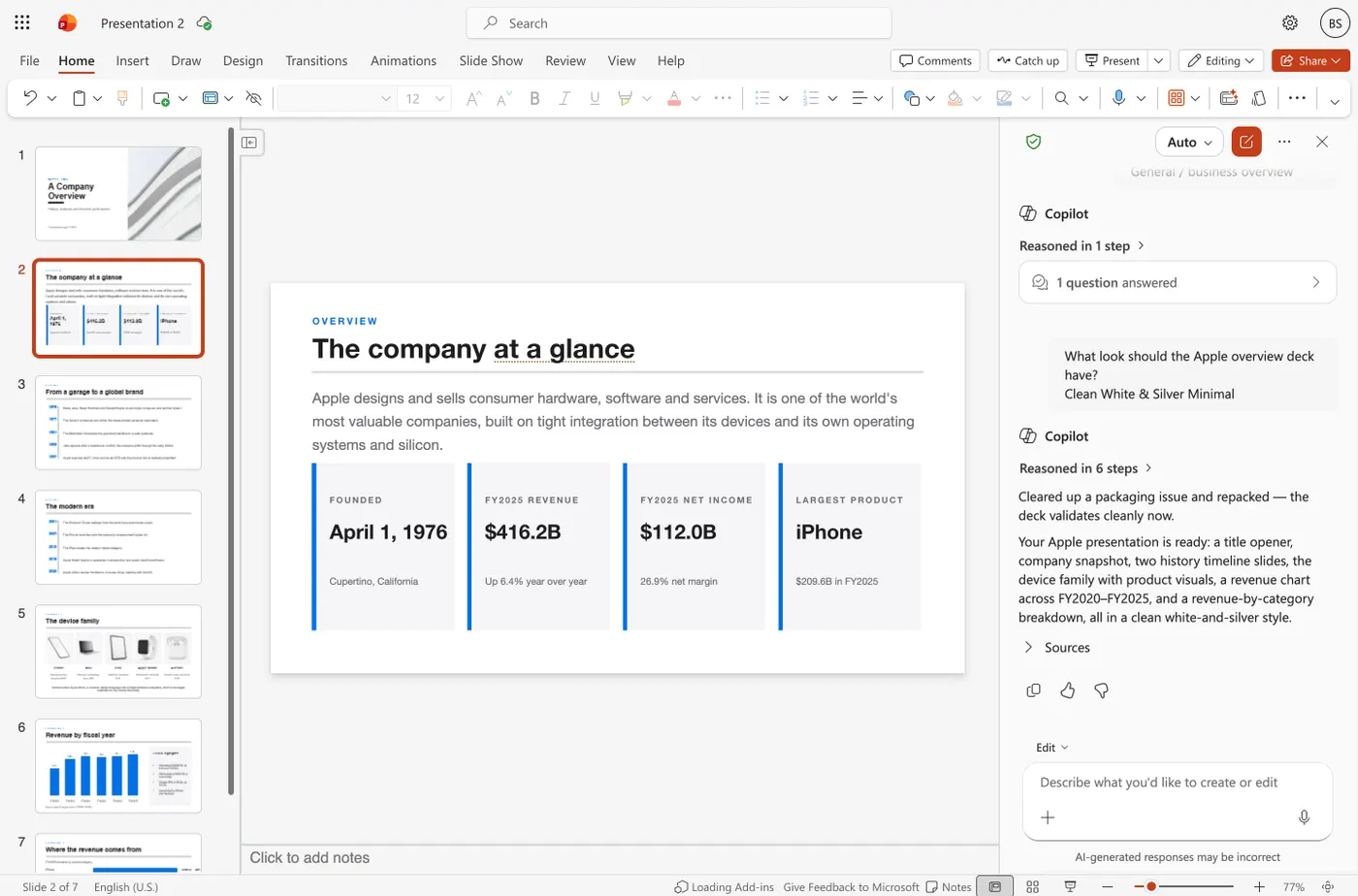Expand the Sources section
The image size is (1358, 896).
(x=1057, y=647)
